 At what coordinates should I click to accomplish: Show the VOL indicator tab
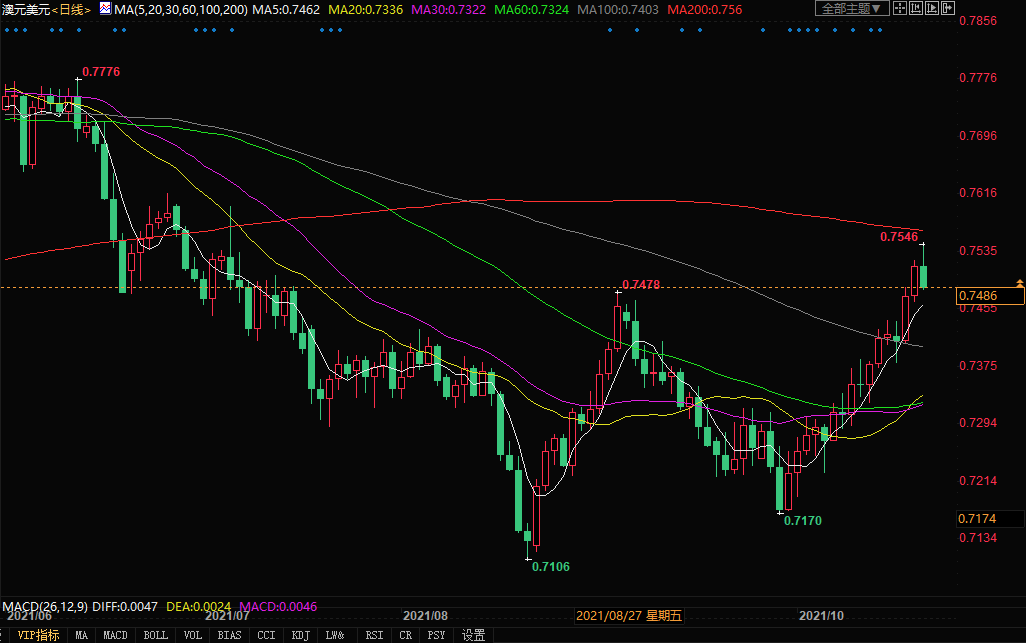coord(193,635)
